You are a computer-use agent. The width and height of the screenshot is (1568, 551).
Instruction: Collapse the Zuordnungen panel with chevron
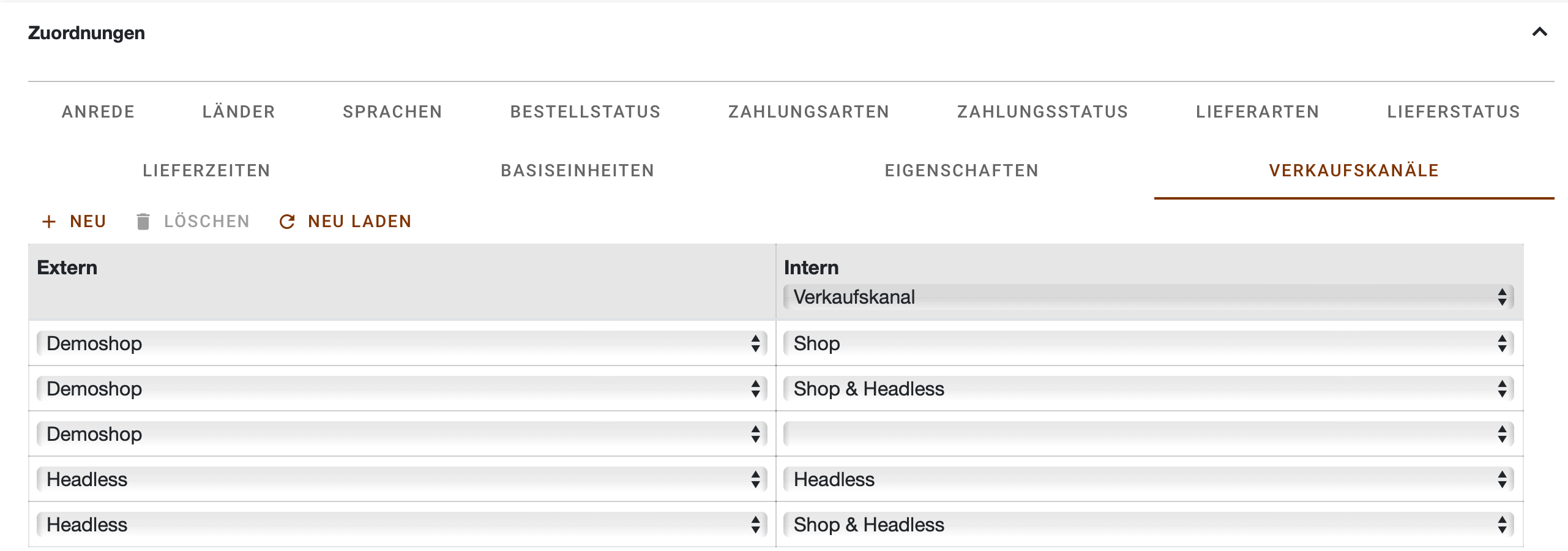[1539, 32]
